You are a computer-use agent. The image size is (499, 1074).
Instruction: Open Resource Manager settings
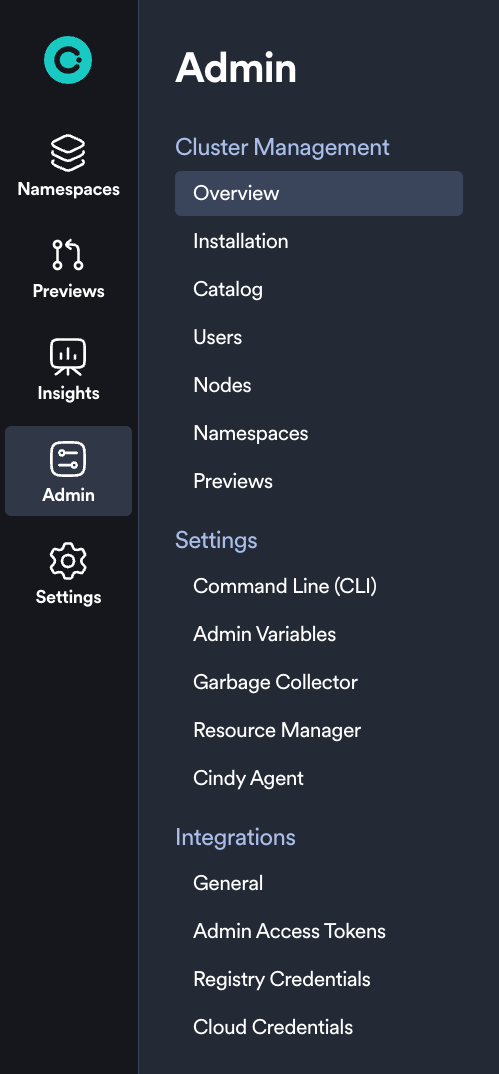point(277,730)
